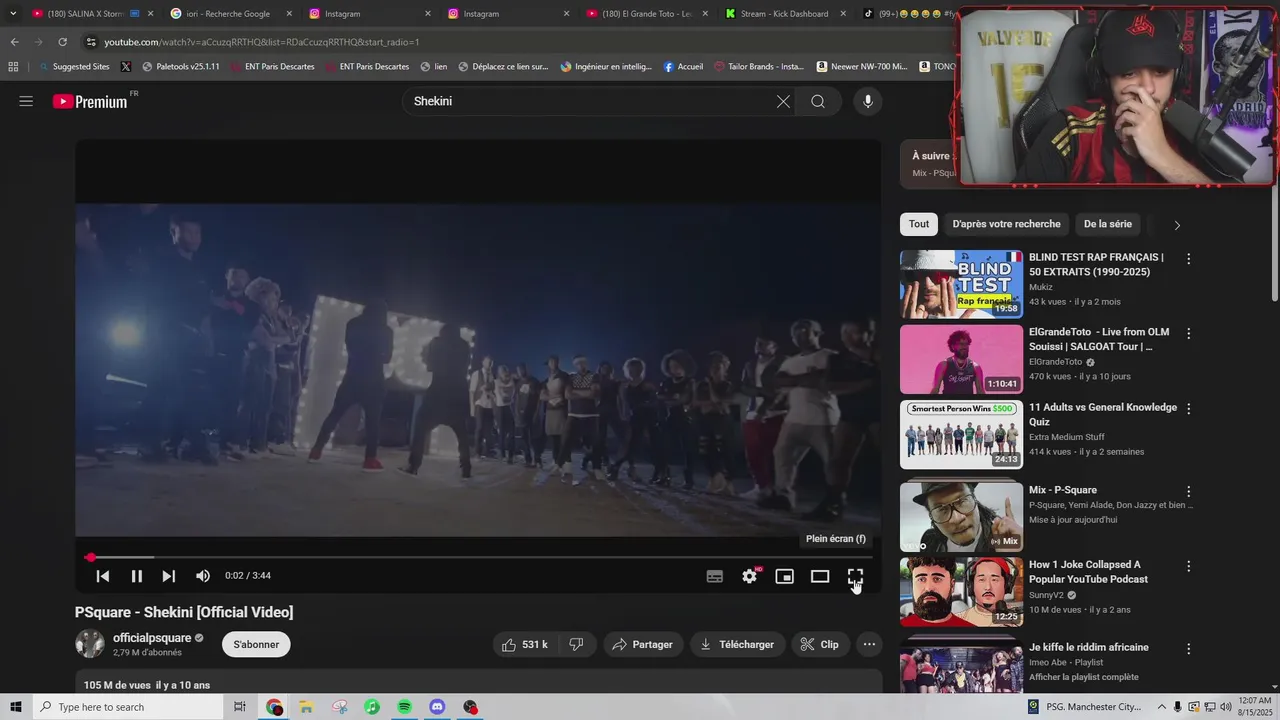Select D'après votre recherche chip
The image size is (1280, 720).
coord(1006,224)
